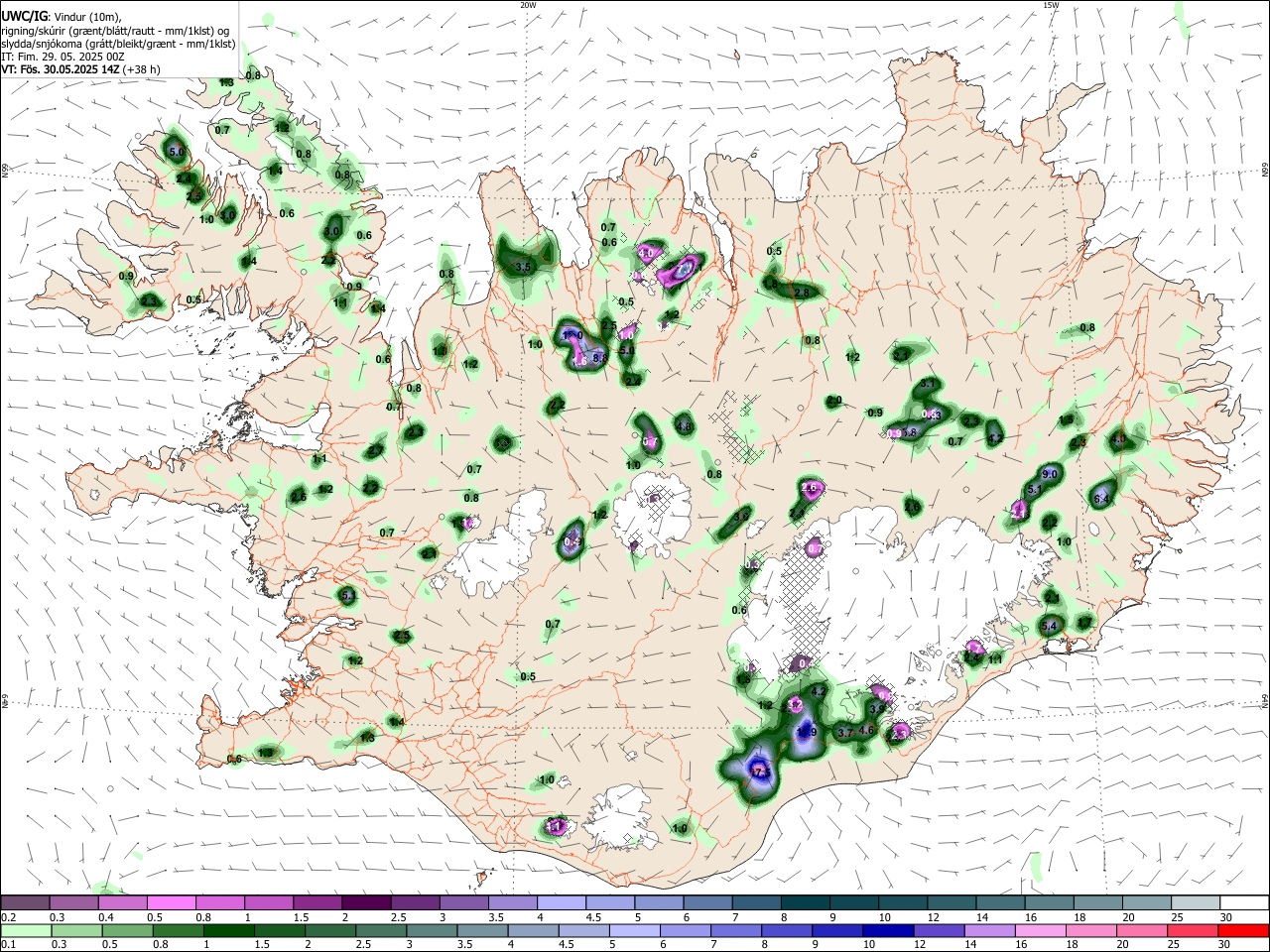The image size is (1270, 952).
Task: Pick the navy blue rain swatch between 10 and 12
Action: 887,931
